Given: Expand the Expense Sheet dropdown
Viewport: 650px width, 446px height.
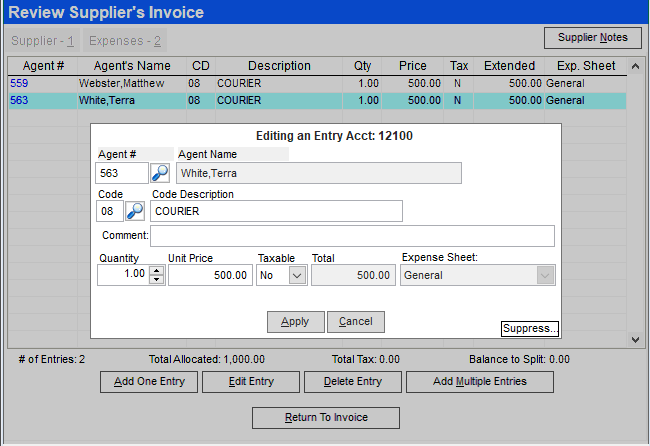Looking at the screenshot, I should (545, 276).
